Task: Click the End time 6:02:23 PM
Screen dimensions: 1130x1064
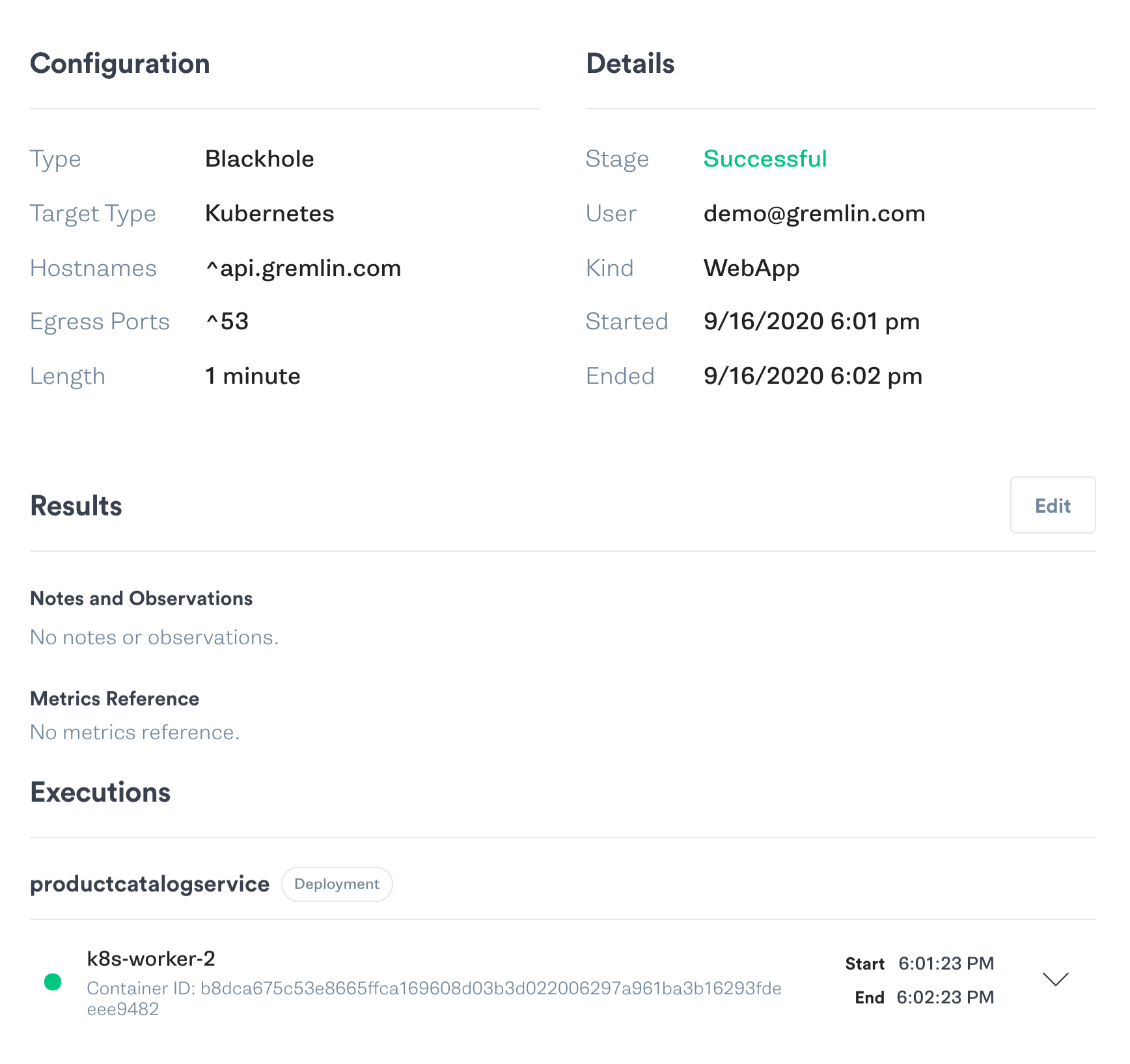Action: [x=945, y=997]
